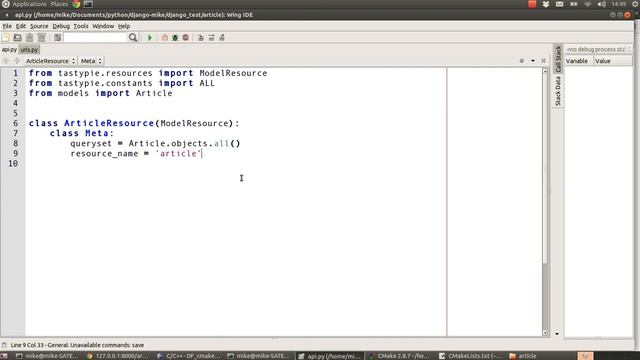Click scrollbar down arrow in editor

coord(545,333)
